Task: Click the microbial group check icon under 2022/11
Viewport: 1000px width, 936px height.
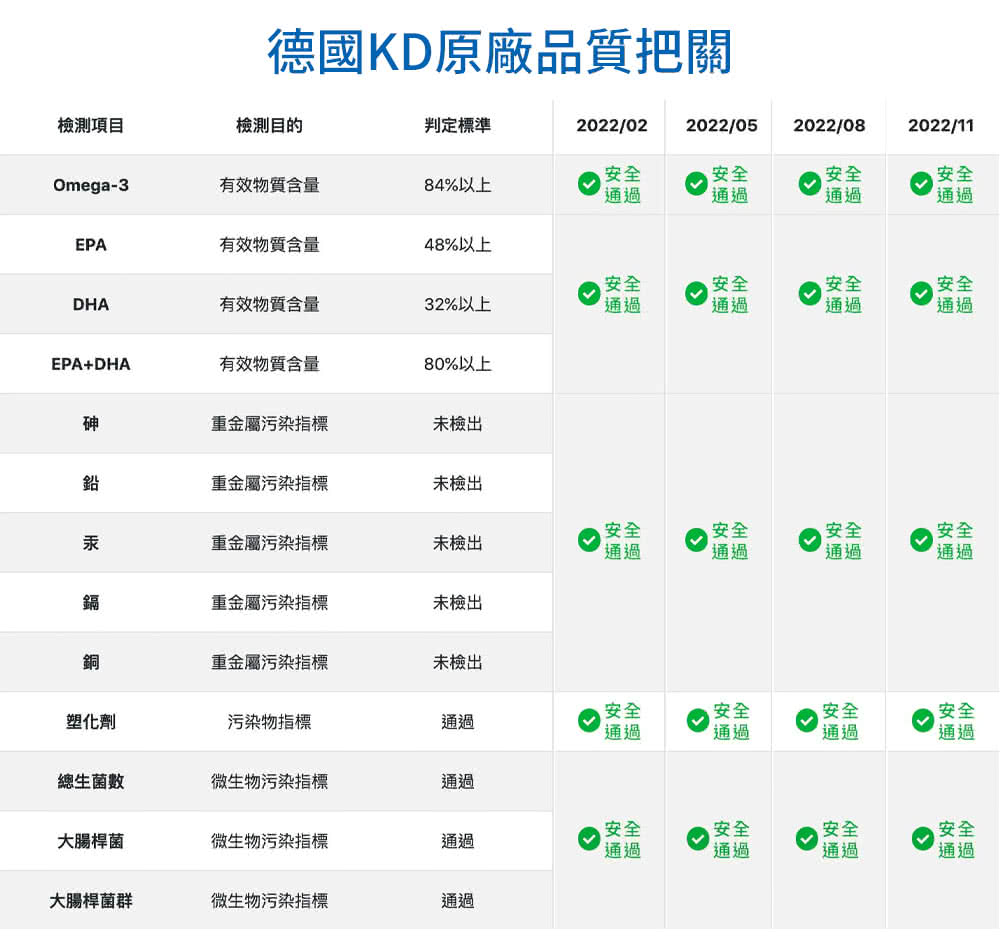Action: coord(922,839)
